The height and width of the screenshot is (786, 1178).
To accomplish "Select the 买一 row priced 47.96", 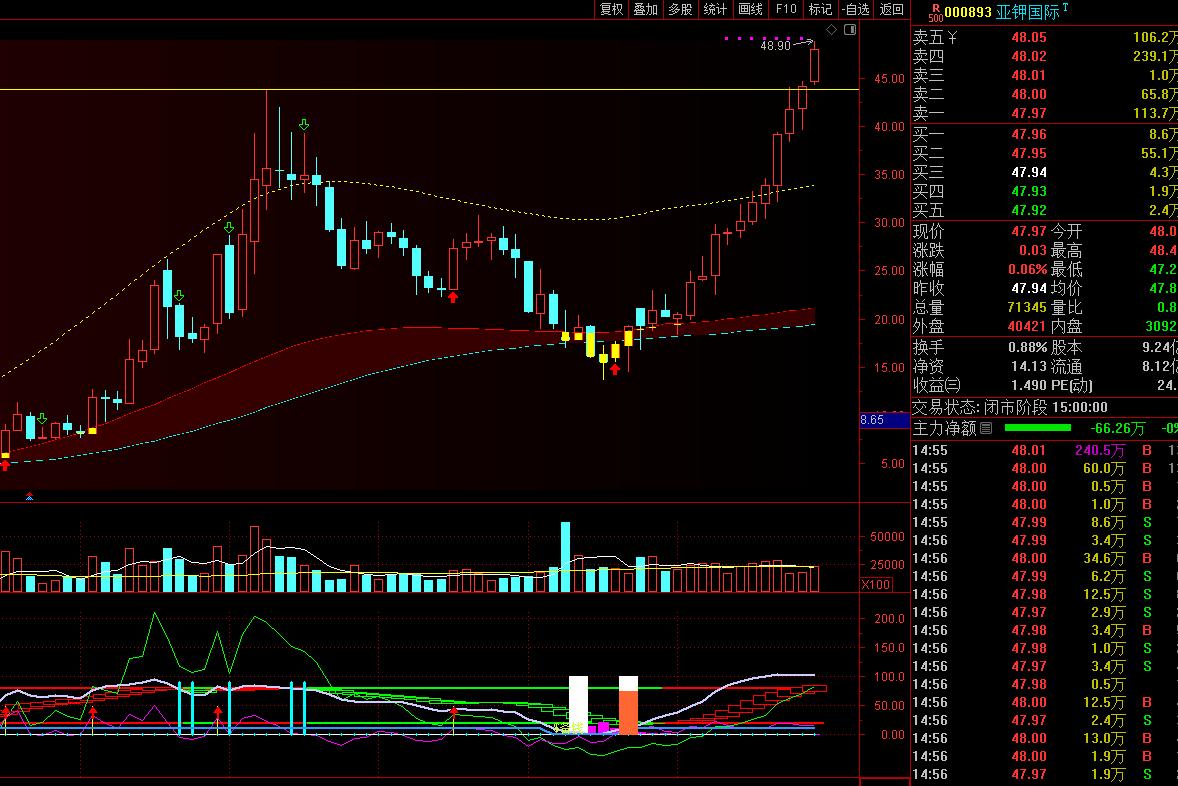I will coord(1044,135).
